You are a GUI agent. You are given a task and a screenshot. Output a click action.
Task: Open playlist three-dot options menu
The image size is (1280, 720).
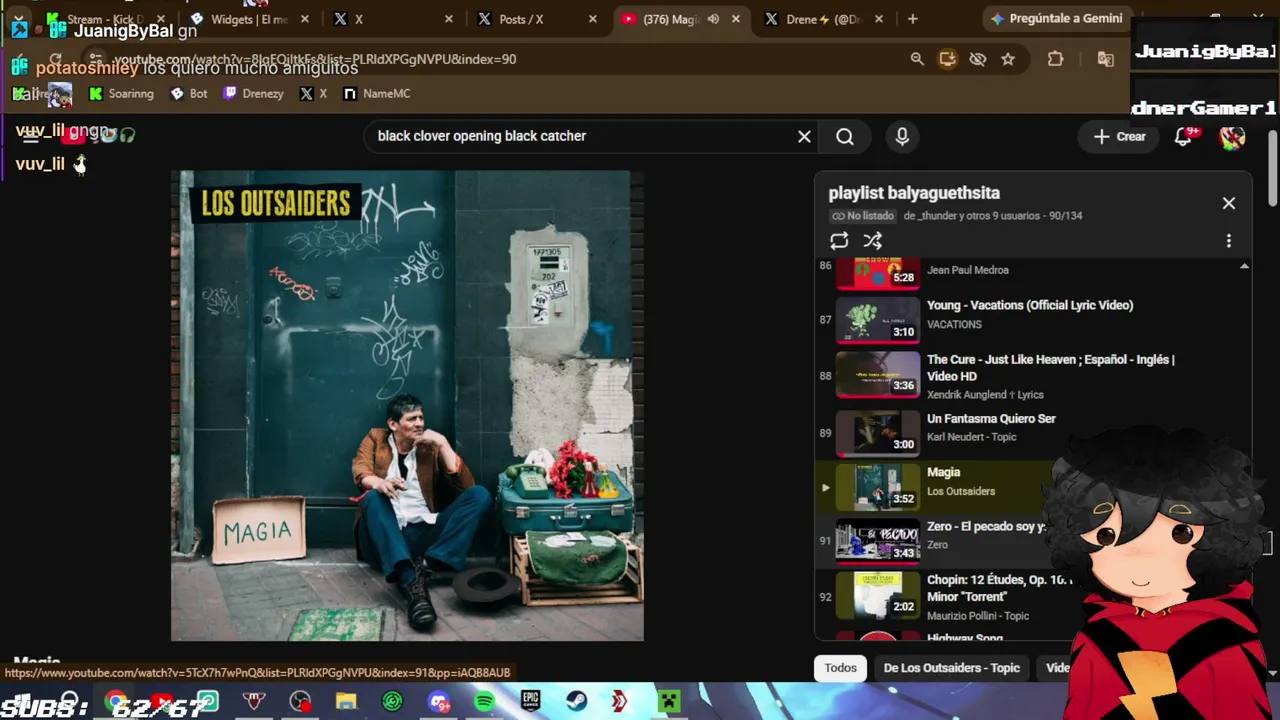(1229, 241)
